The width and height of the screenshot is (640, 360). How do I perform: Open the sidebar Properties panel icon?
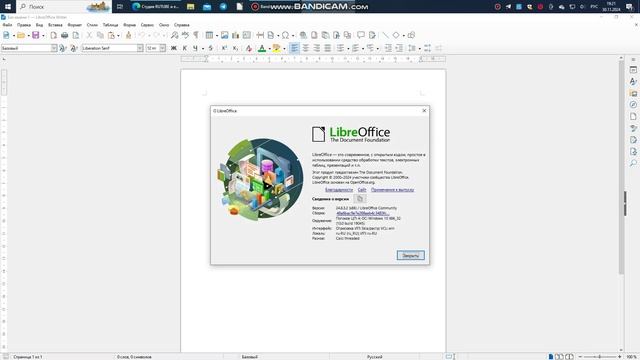tap(633, 70)
